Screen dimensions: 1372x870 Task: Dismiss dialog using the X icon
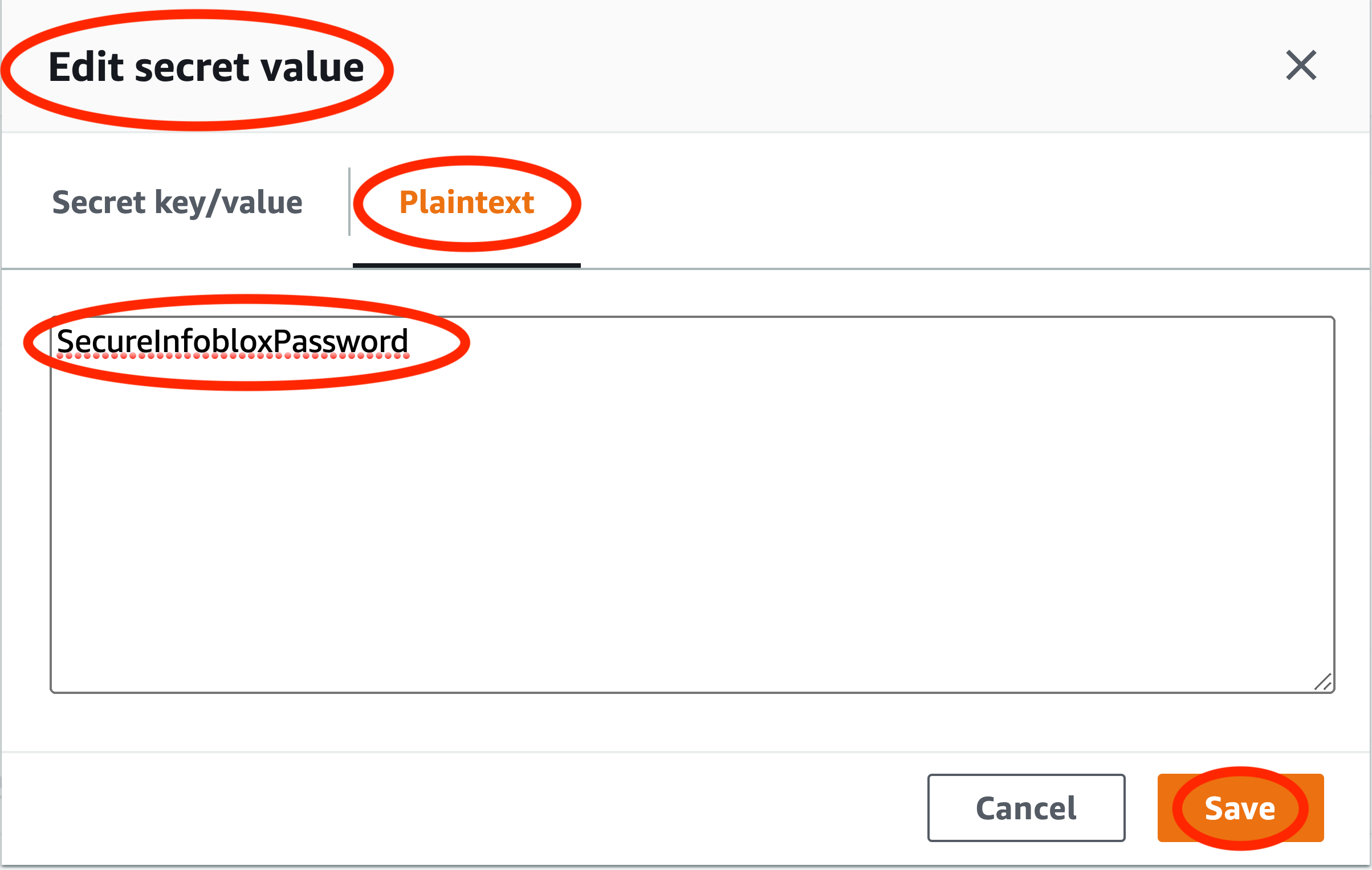click(1301, 65)
